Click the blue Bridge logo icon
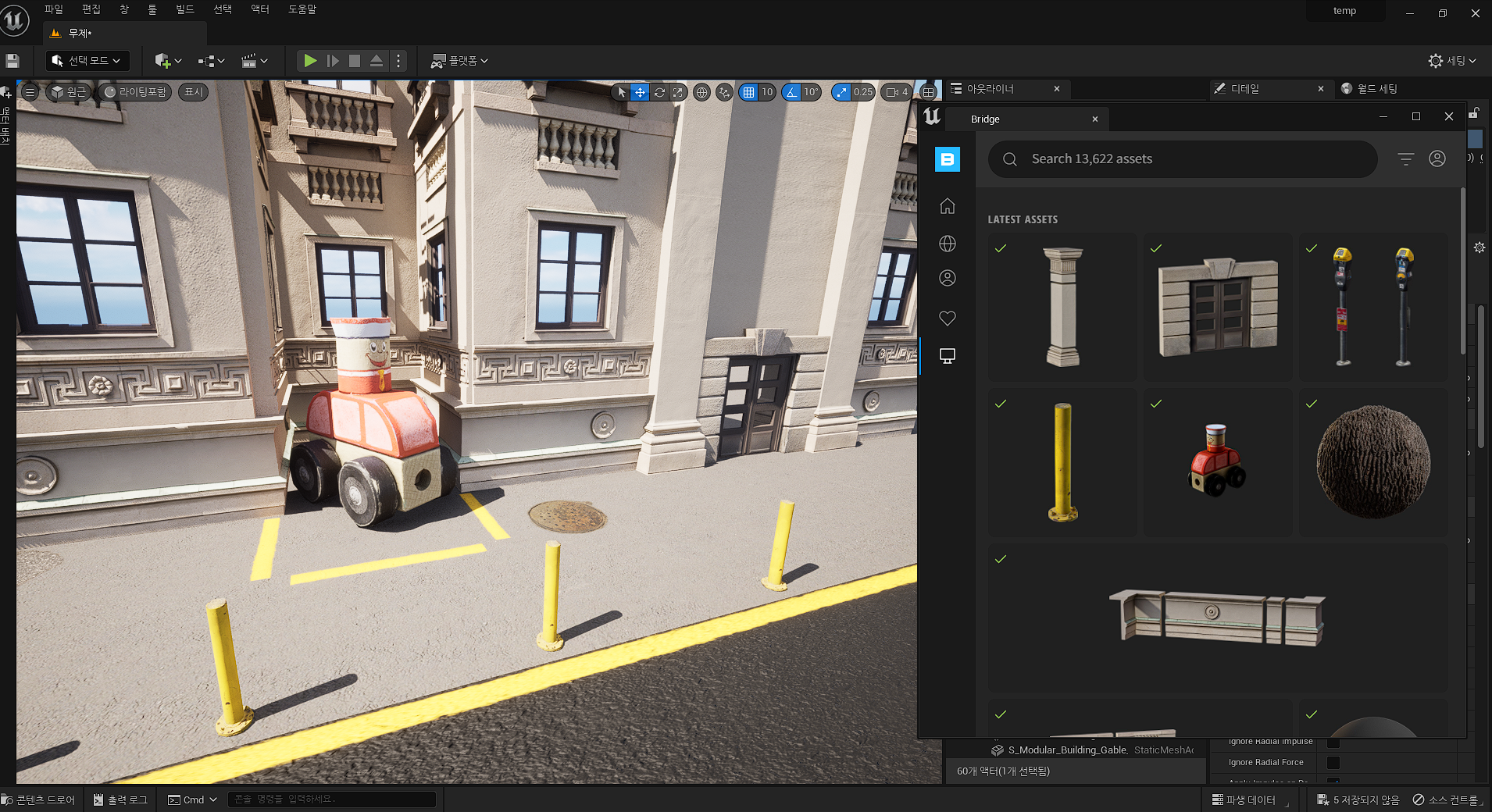 [948, 159]
